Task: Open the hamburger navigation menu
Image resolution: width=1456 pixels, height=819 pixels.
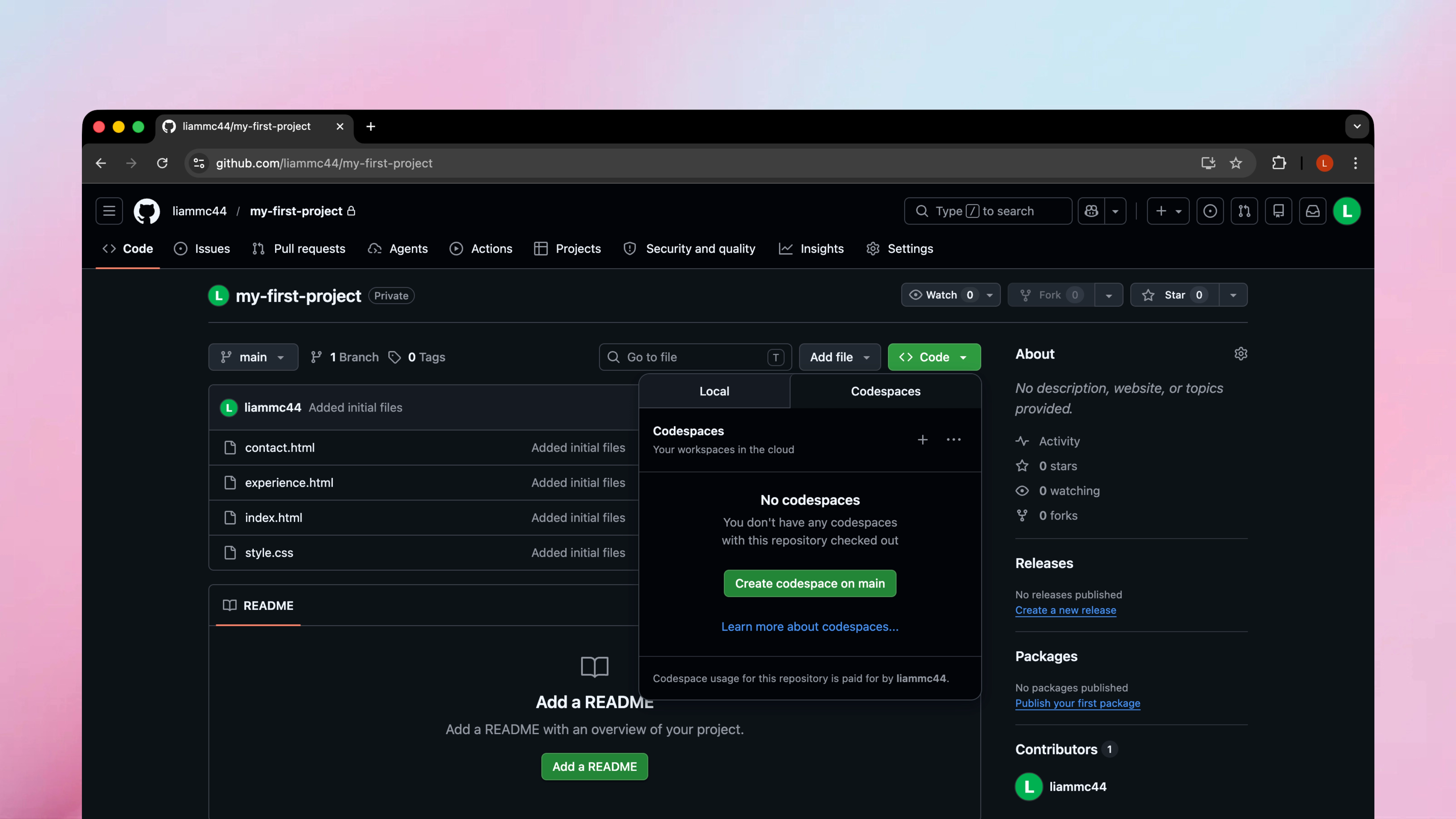Action: [109, 211]
